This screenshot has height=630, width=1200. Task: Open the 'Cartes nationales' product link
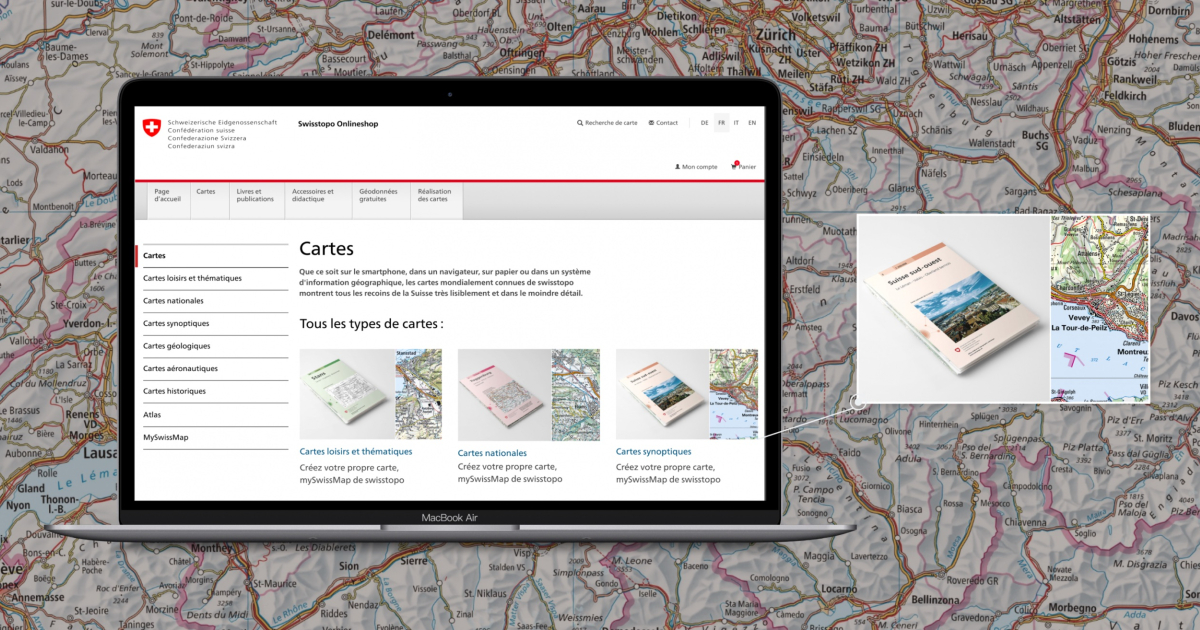(492, 452)
